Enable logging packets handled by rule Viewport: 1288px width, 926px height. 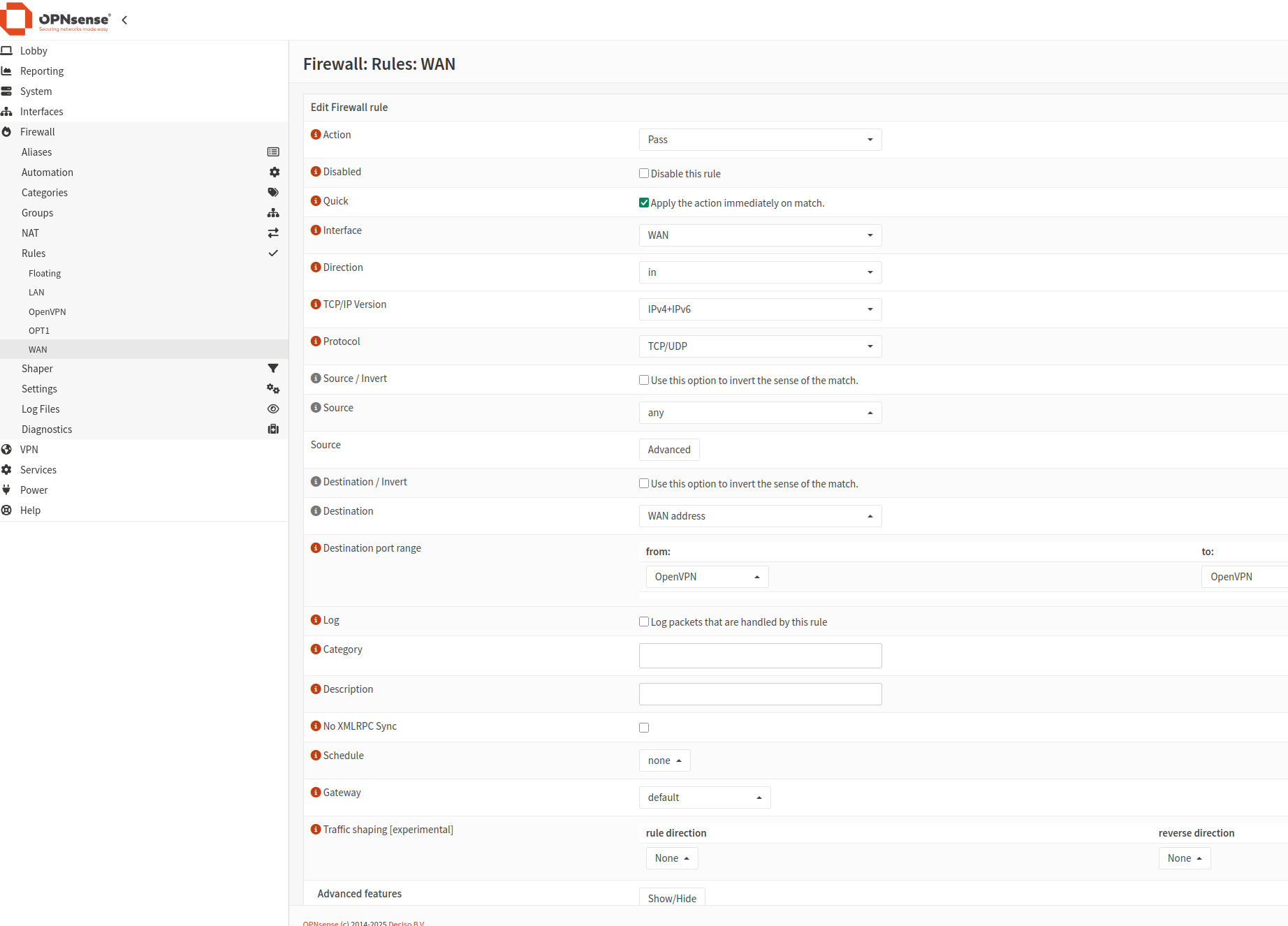coord(644,622)
